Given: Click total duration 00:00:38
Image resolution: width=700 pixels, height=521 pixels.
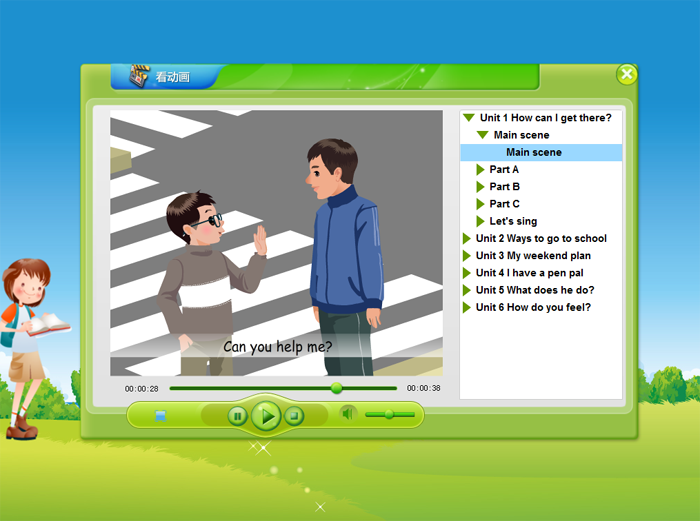Looking at the screenshot, I should click(423, 388).
